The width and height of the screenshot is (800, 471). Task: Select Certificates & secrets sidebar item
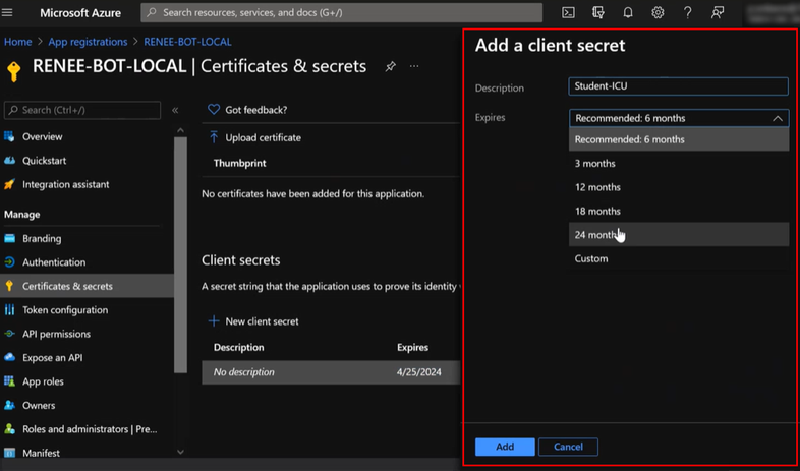pos(87,286)
